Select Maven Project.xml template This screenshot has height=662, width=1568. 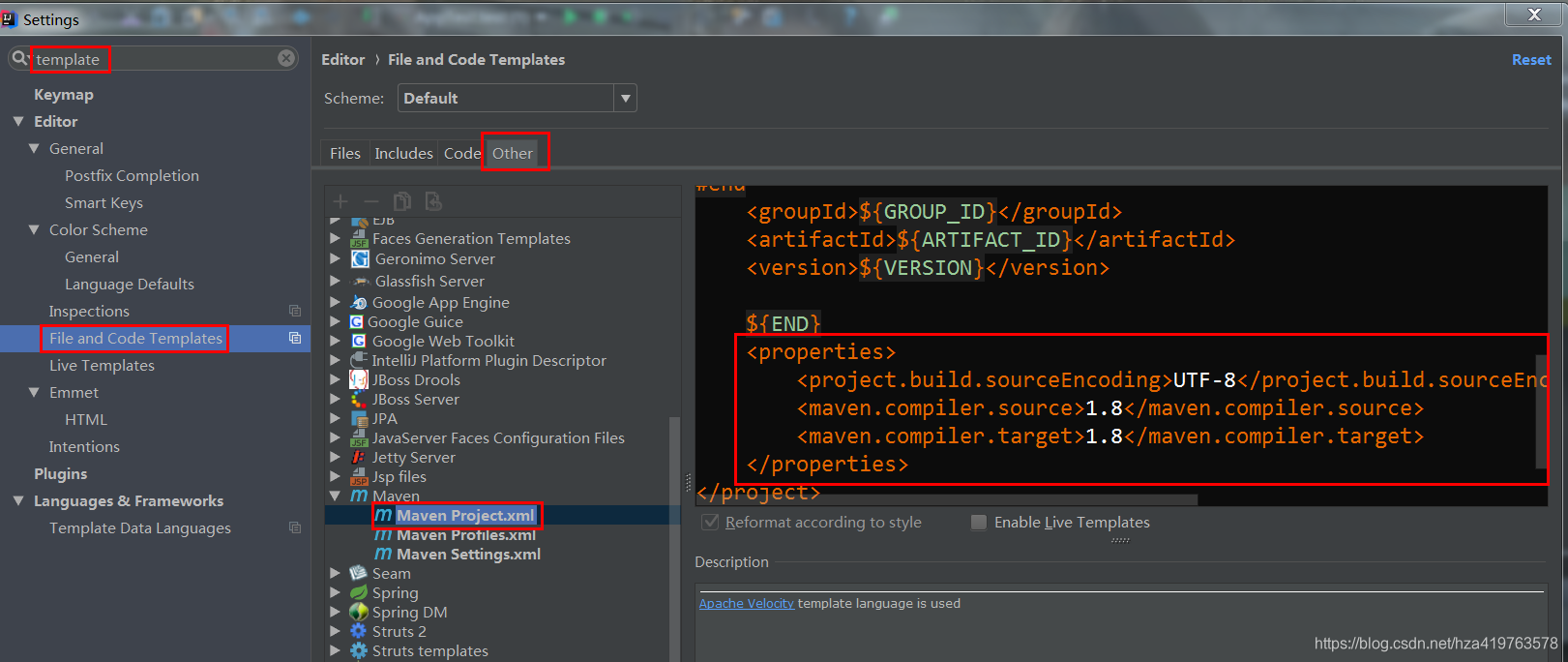click(x=464, y=516)
